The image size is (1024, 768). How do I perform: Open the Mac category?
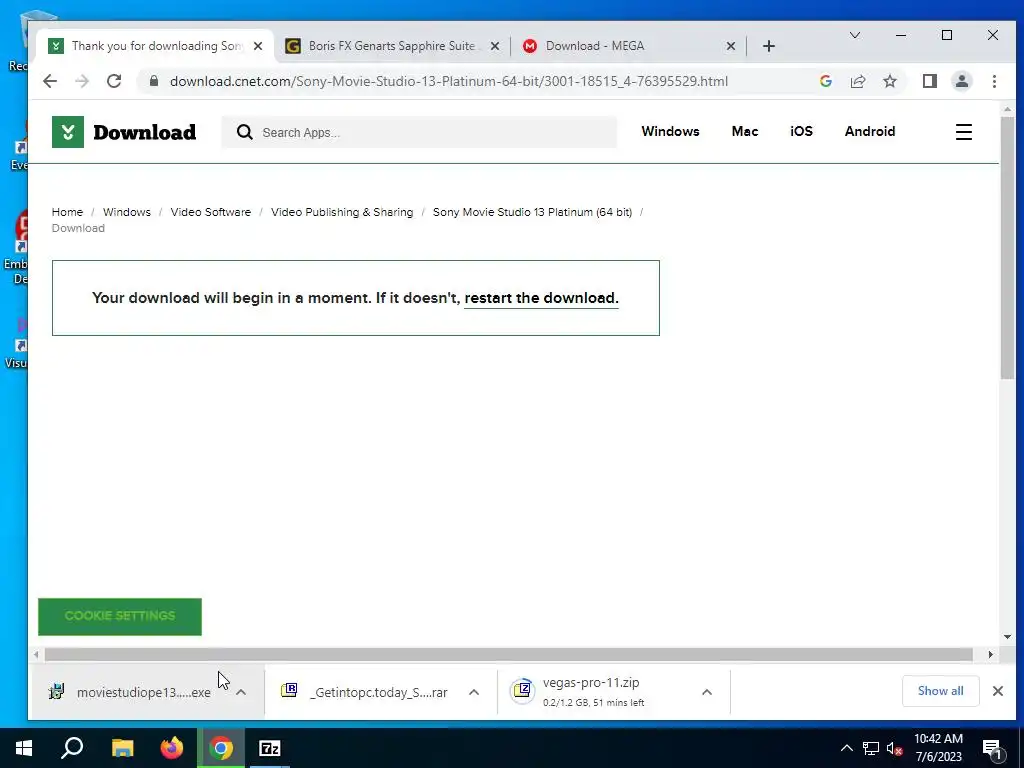coord(744,131)
